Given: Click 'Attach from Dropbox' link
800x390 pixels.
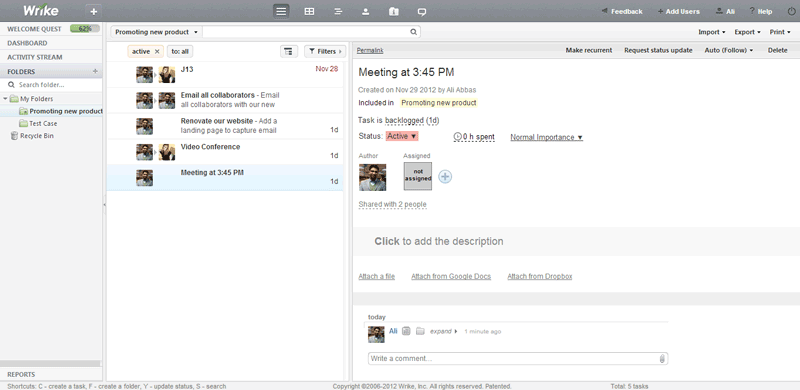Looking at the screenshot, I should (x=540, y=276).
